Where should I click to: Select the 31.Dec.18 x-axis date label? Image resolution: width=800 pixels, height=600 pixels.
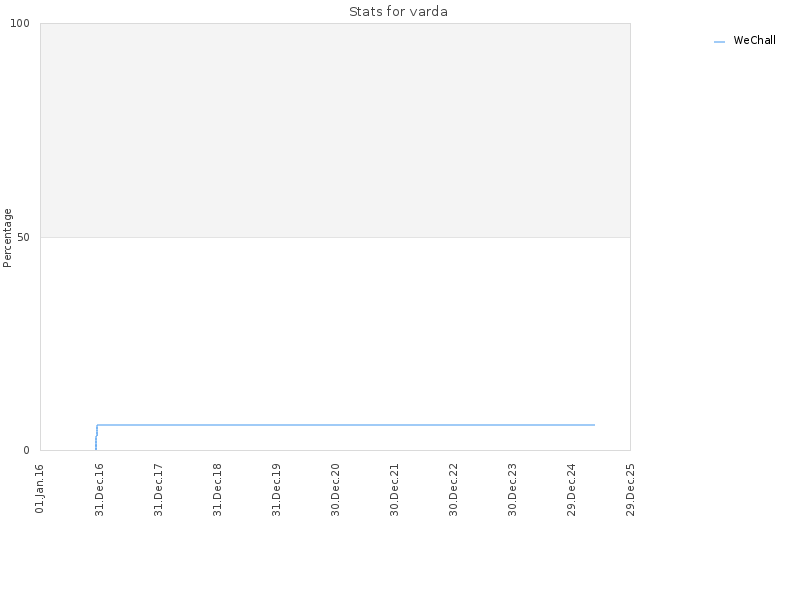pos(218,489)
